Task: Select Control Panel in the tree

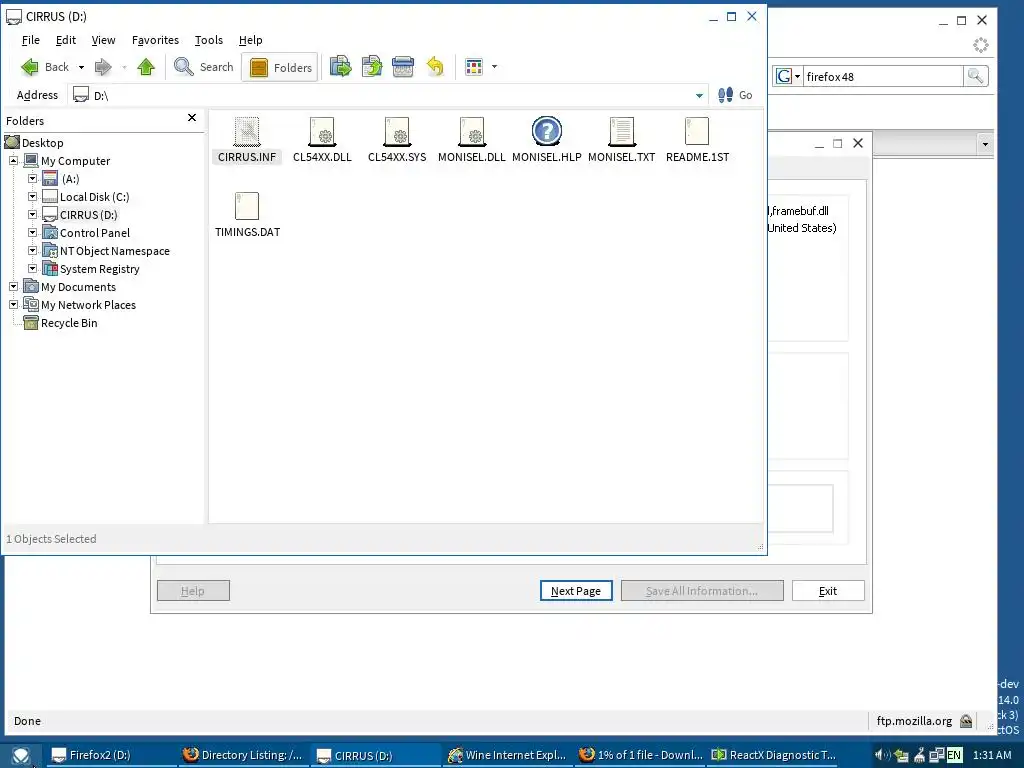Action: click(94, 232)
